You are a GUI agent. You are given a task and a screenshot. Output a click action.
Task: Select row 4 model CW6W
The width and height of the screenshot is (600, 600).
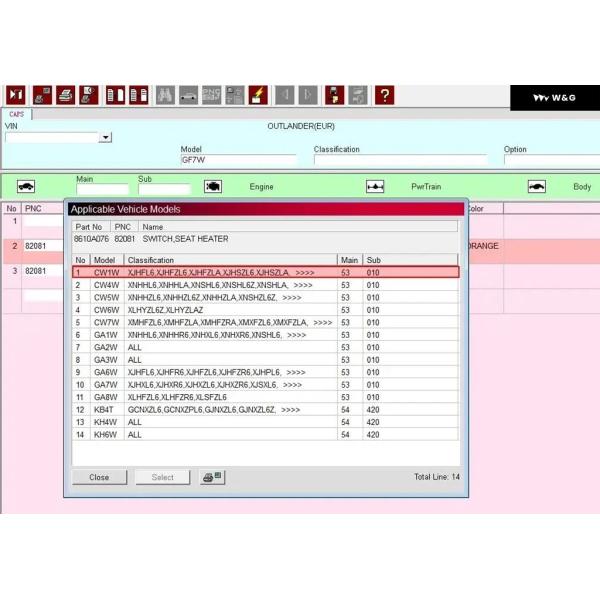pyautogui.click(x=265, y=310)
